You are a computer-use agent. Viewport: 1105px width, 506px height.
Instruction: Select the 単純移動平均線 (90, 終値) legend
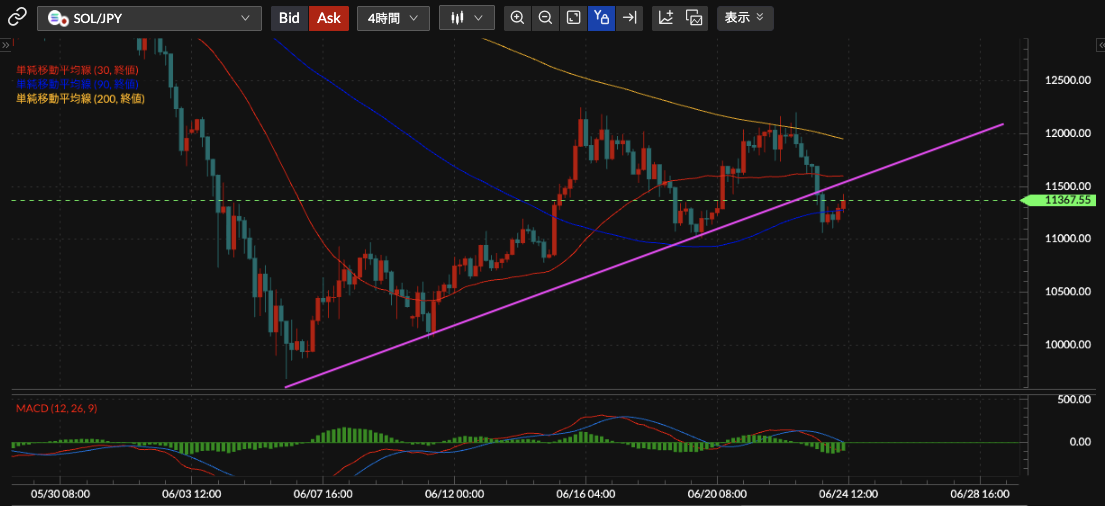tap(77, 85)
